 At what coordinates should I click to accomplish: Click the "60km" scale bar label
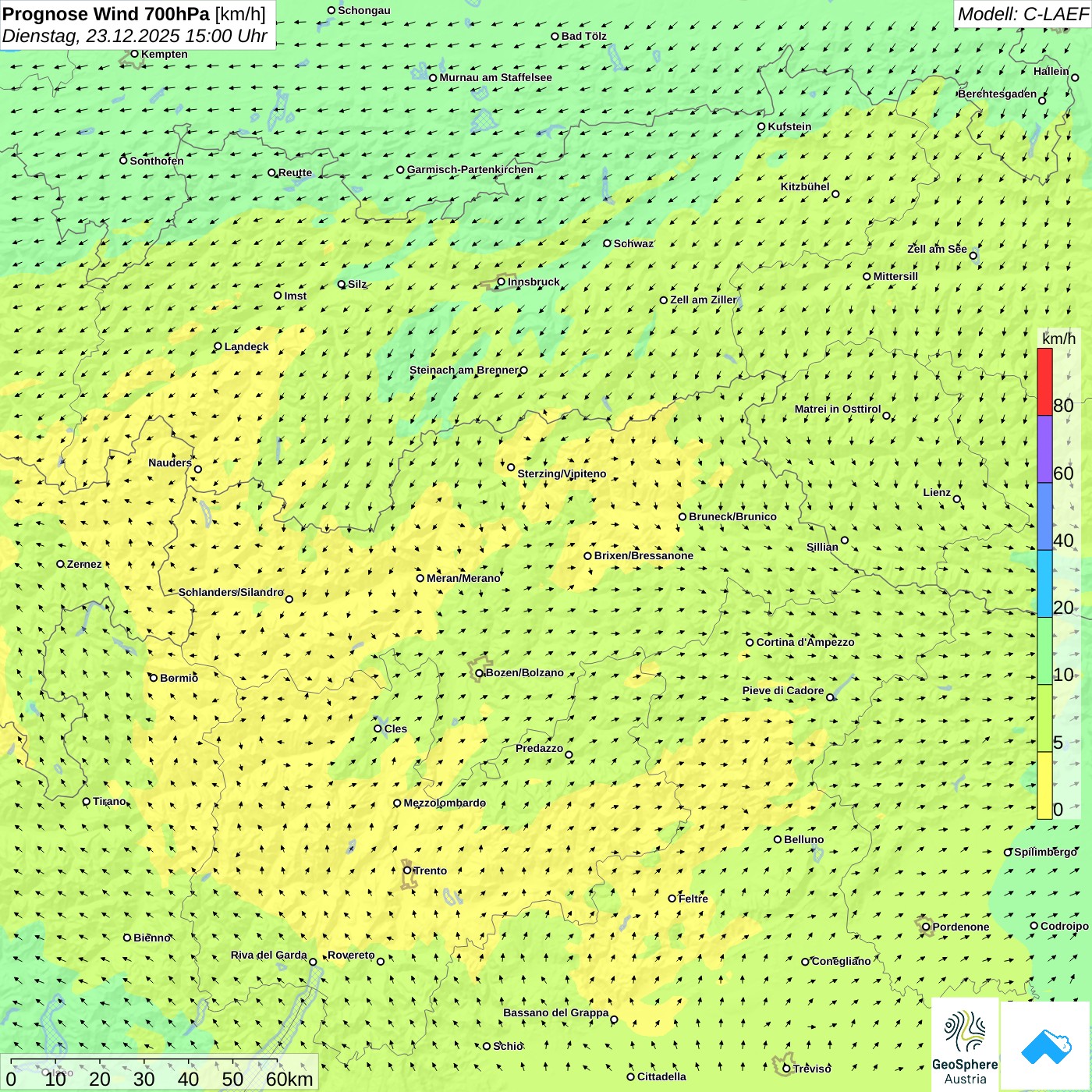tap(289, 1079)
